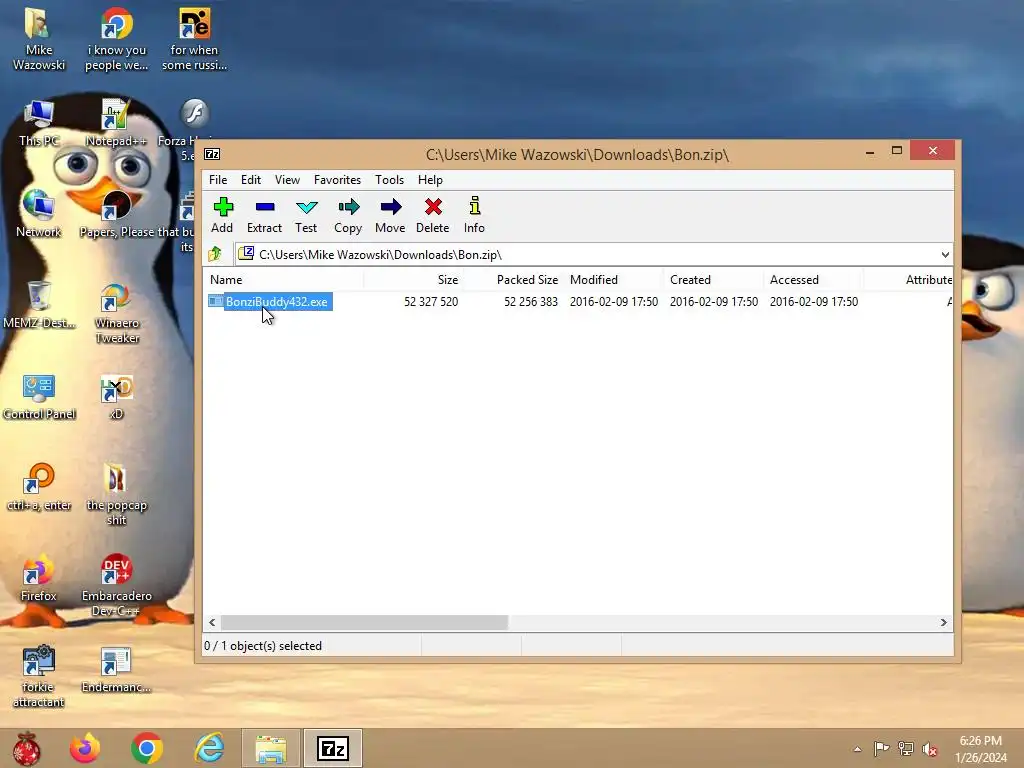
Task: Open Internet Explorer from taskbar
Action: click(209, 748)
